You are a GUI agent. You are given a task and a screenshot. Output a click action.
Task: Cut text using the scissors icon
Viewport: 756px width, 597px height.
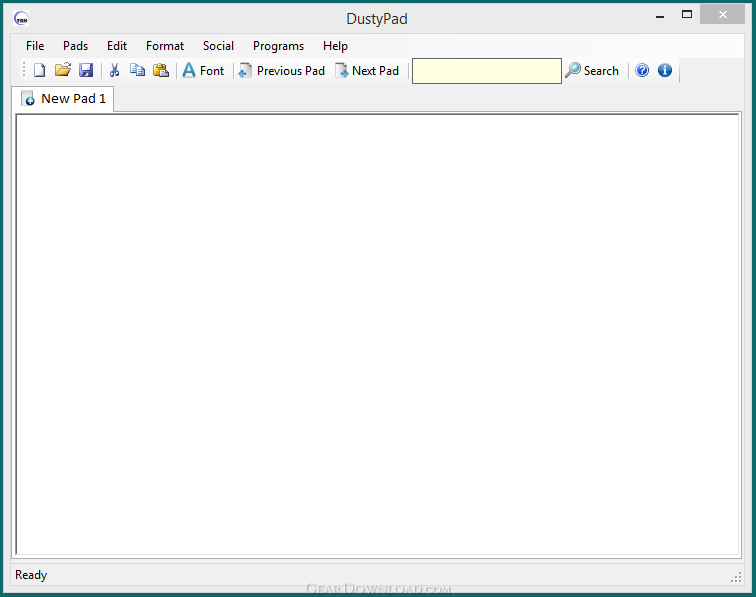click(x=114, y=70)
